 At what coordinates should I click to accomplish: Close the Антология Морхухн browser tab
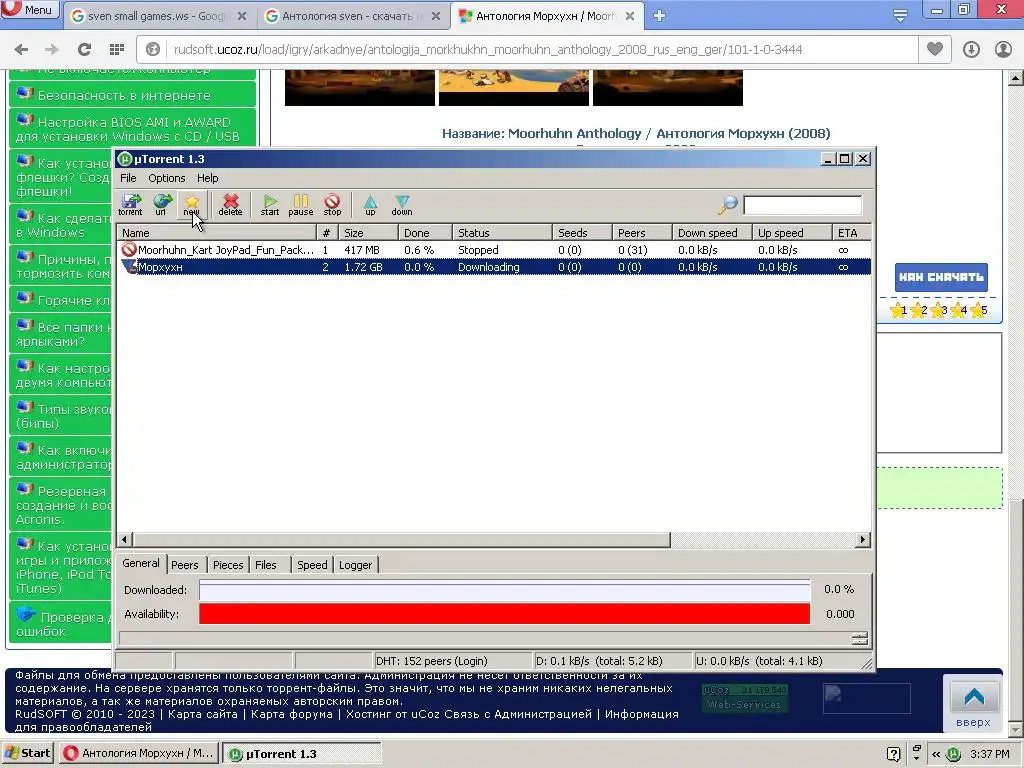tap(630, 16)
